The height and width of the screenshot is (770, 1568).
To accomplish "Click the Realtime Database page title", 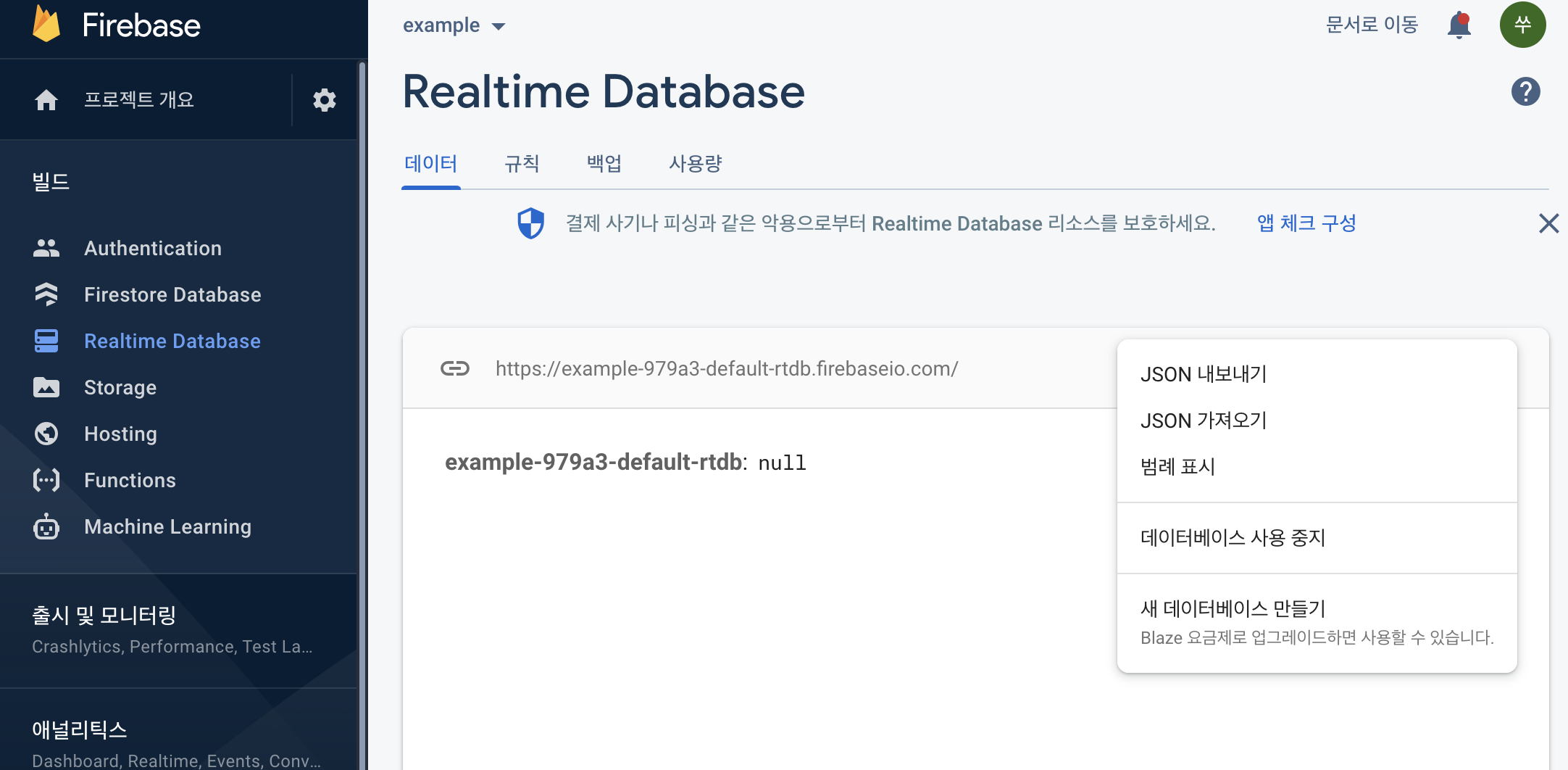I will click(x=604, y=91).
